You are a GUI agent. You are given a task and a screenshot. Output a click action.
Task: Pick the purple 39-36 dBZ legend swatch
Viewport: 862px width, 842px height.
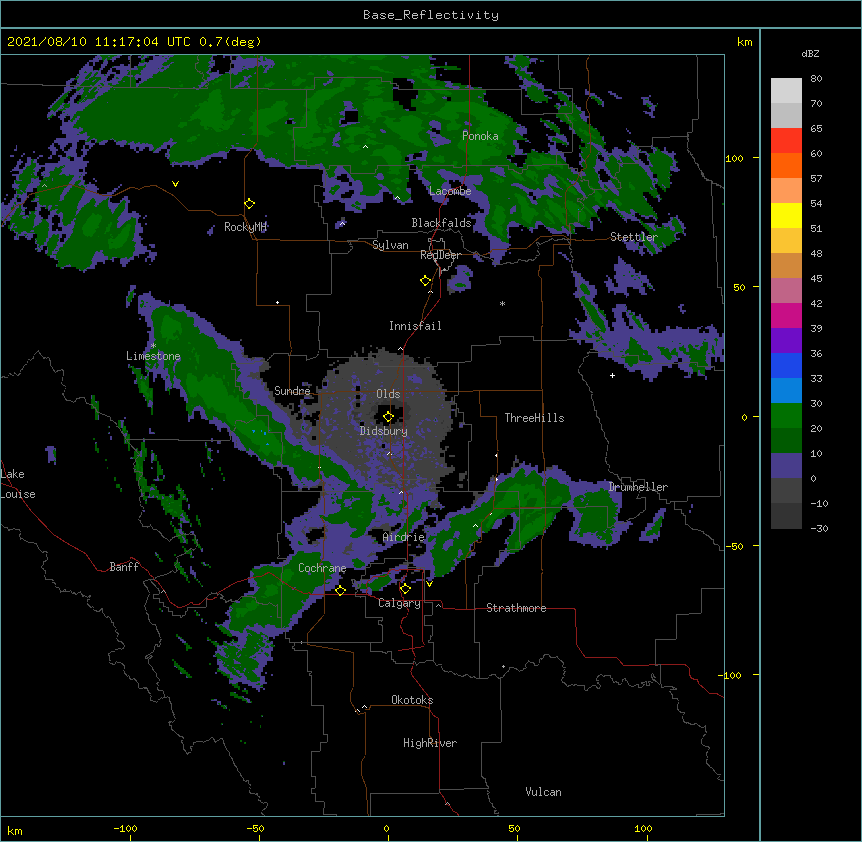[x=786, y=341]
